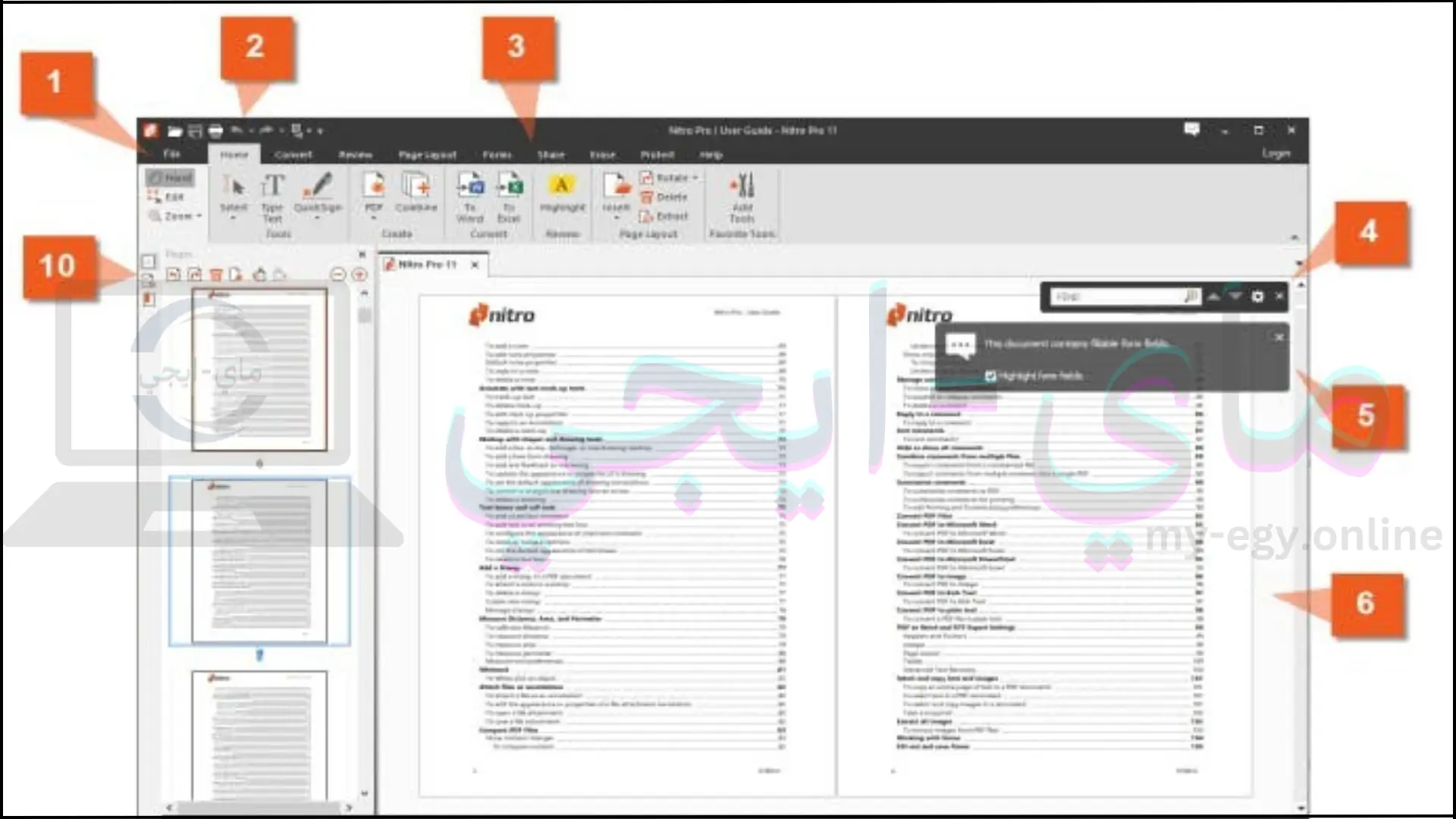Image resolution: width=1456 pixels, height=819 pixels.
Task: Click the Pages pane scrollbar down arrow
Action: [364, 793]
